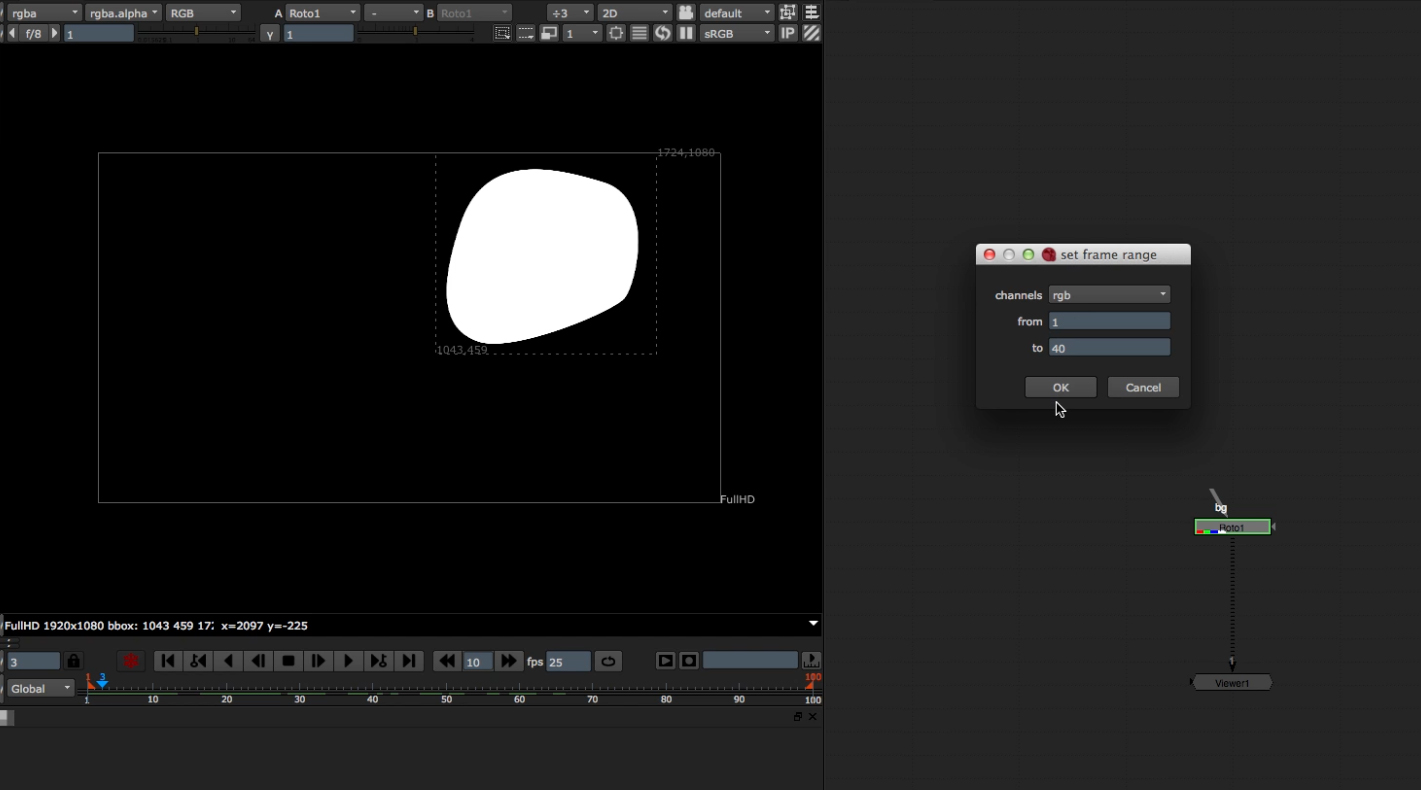Click the viewer gamma slider
This screenshot has height=790, width=1421.
coord(415,33)
